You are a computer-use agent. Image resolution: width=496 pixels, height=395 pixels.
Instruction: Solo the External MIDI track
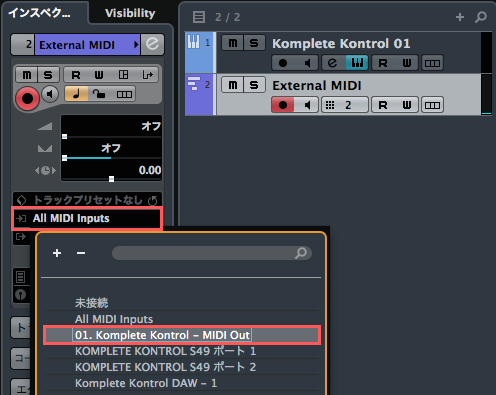(x=254, y=85)
